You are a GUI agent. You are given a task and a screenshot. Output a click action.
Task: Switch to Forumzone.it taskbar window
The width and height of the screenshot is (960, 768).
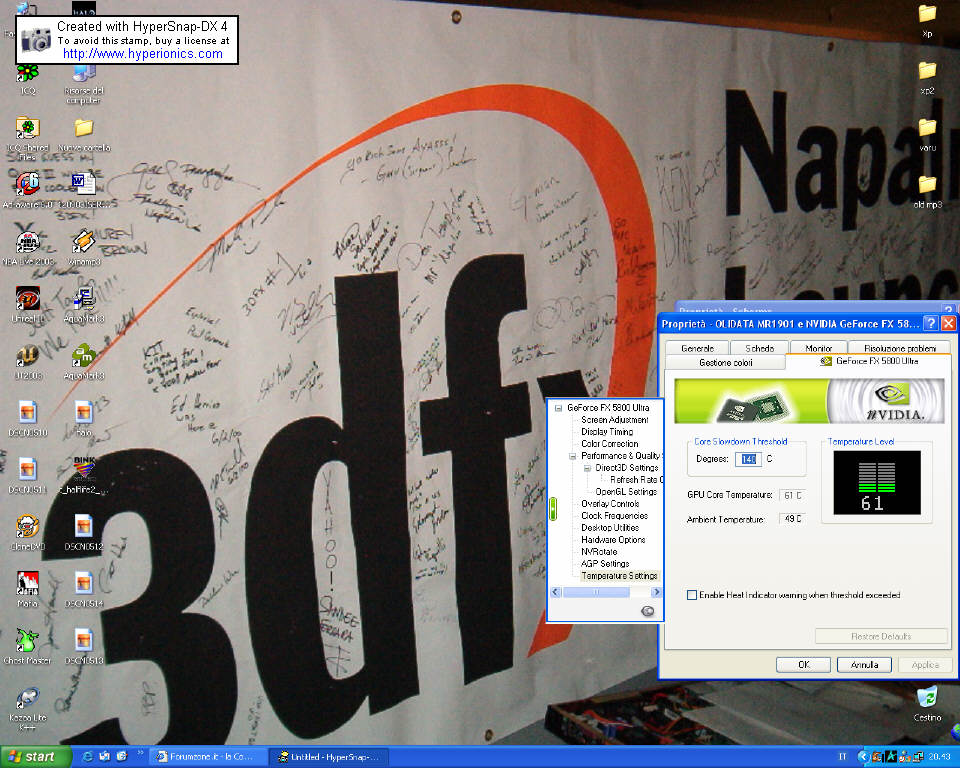[209, 757]
